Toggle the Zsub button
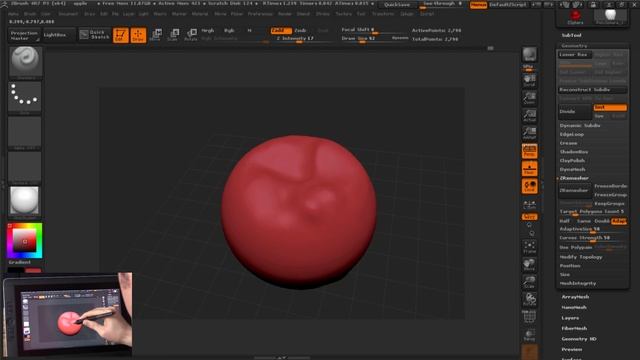The width and height of the screenshot is (640, 360). coord(300,31)
